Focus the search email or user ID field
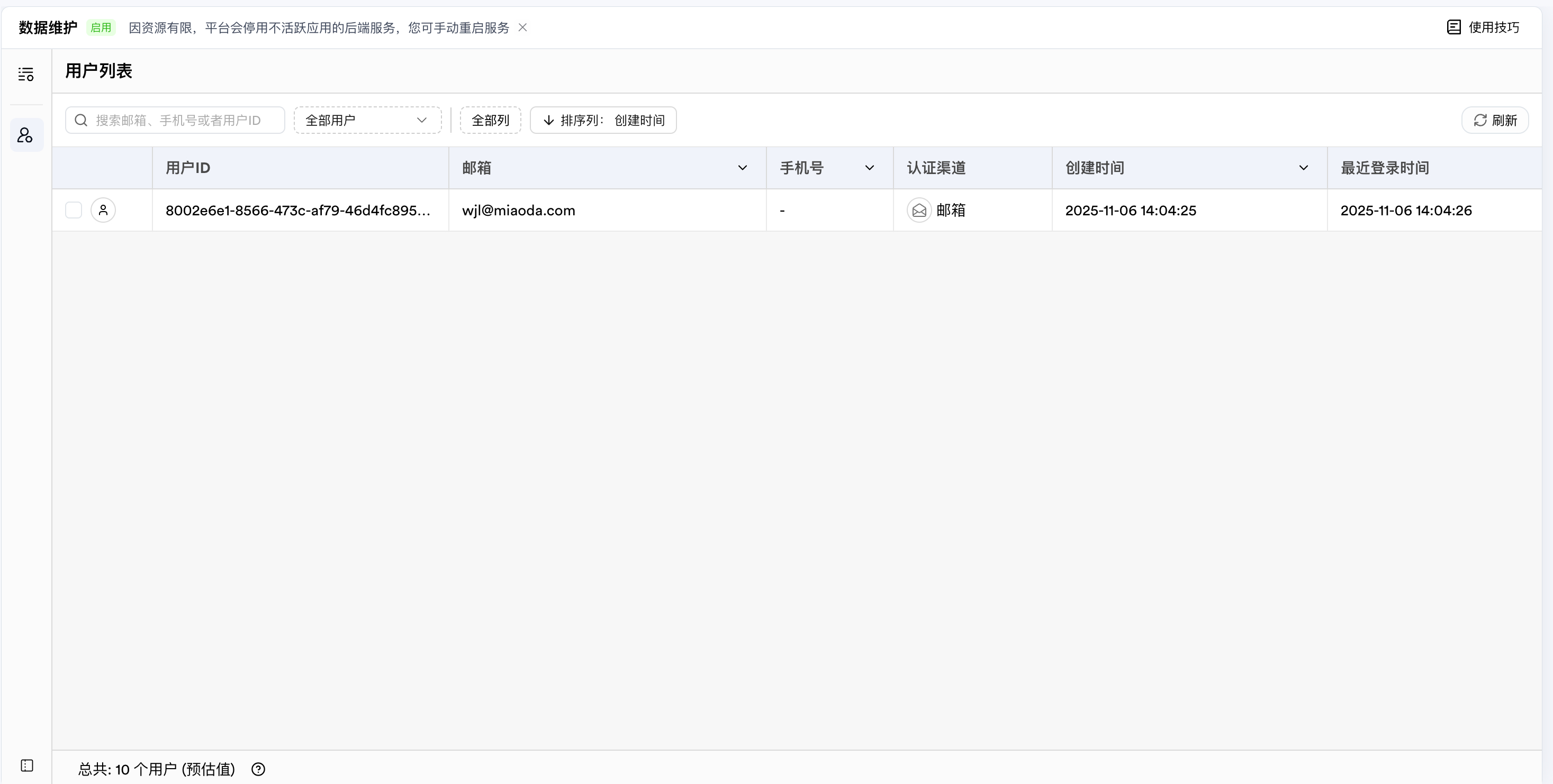This screenshot has height=784, width=1553. (x=181, y=121)
